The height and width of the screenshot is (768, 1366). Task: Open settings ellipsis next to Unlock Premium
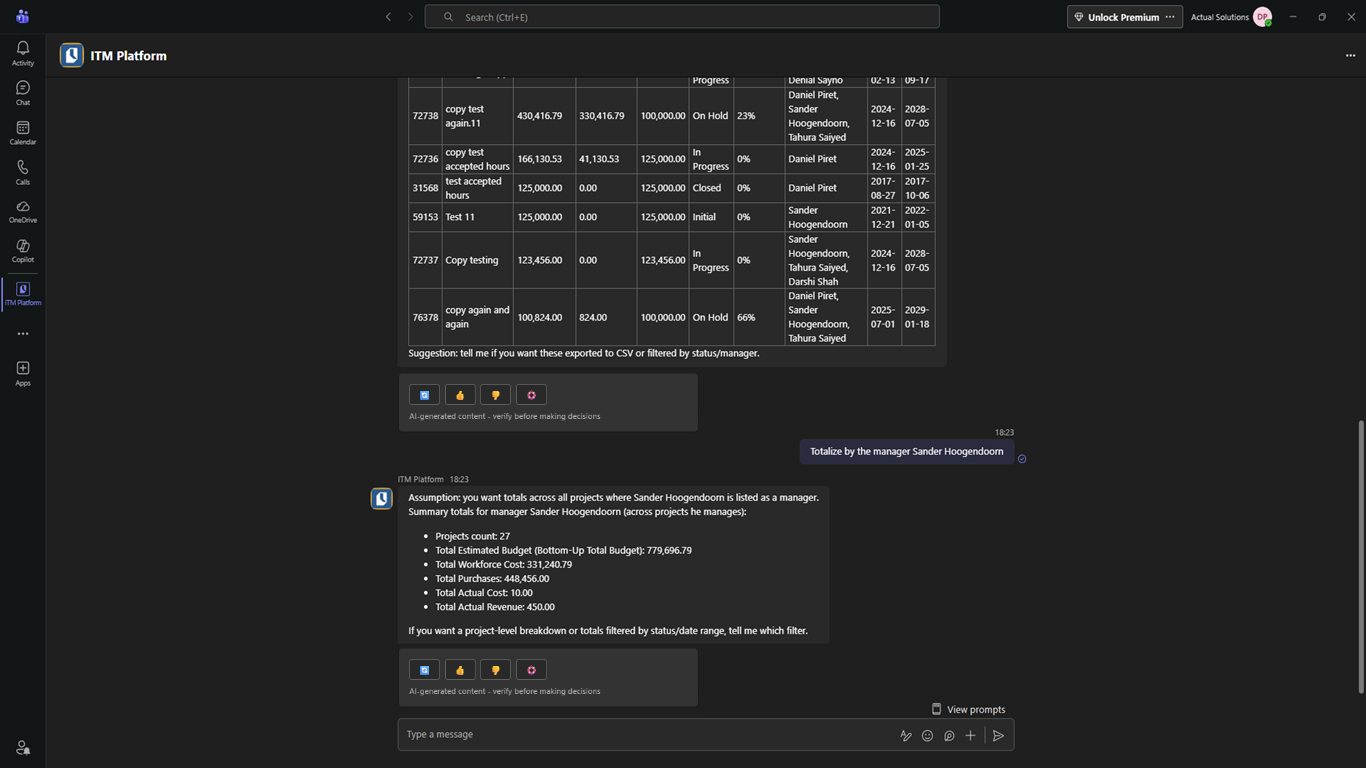tap(1170, 17)
